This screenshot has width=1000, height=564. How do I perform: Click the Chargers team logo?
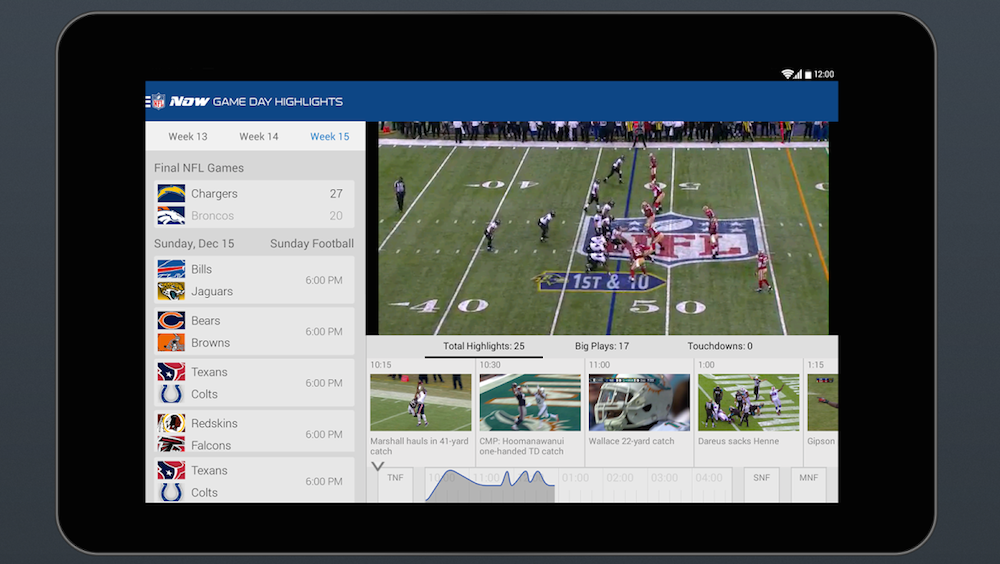[171, 193]
